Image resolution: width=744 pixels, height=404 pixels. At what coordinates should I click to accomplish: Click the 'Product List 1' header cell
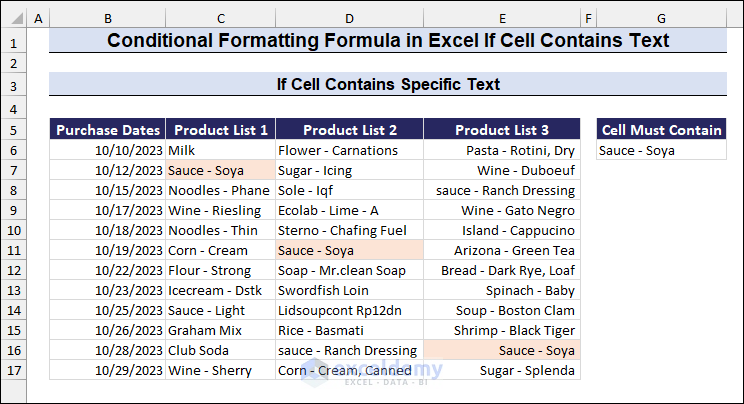click(x=220, y=130)
